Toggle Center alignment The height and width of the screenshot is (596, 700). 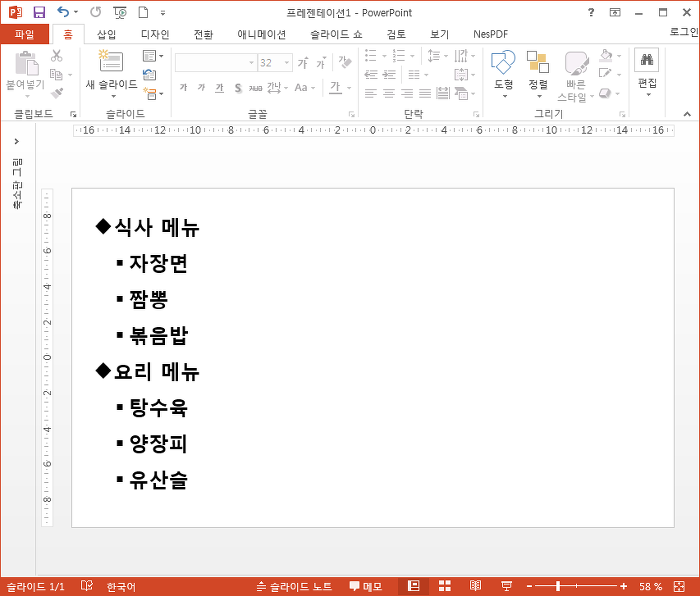coord(389,93)
